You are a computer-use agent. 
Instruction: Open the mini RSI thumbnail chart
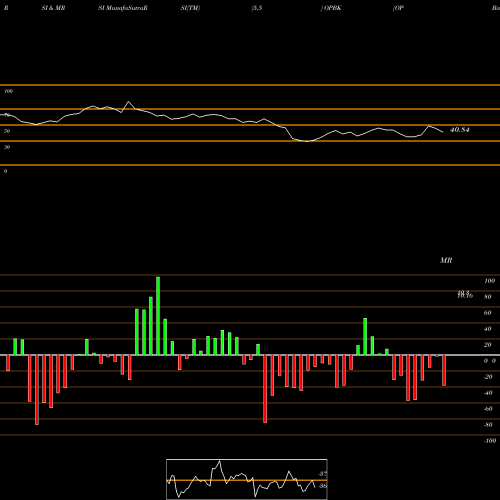click(x=247, y=479)
